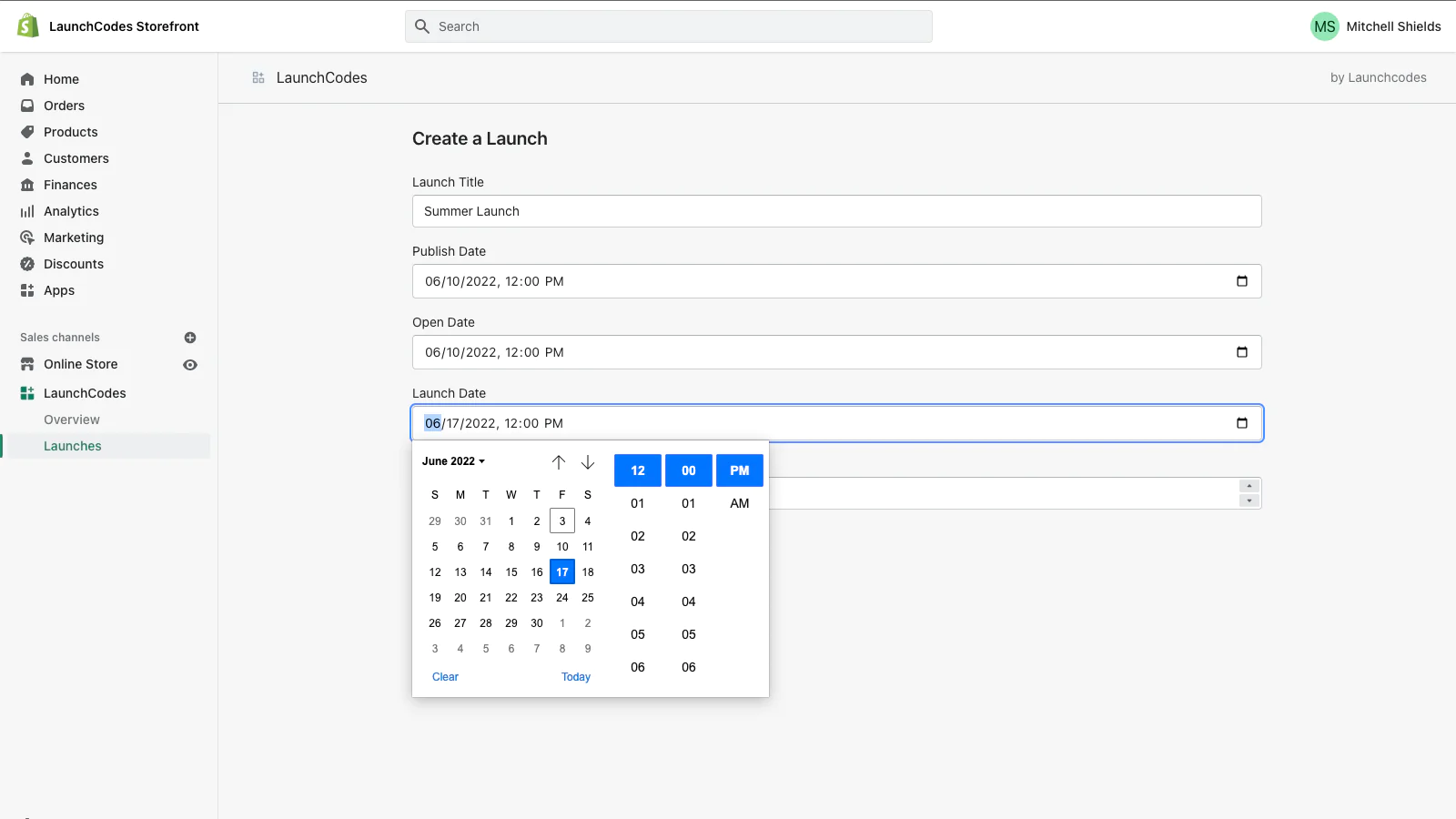Viewport: 1456px width, 819px height.
Task: Select June 3 in calendar
Action: click(x=562, y=521)
